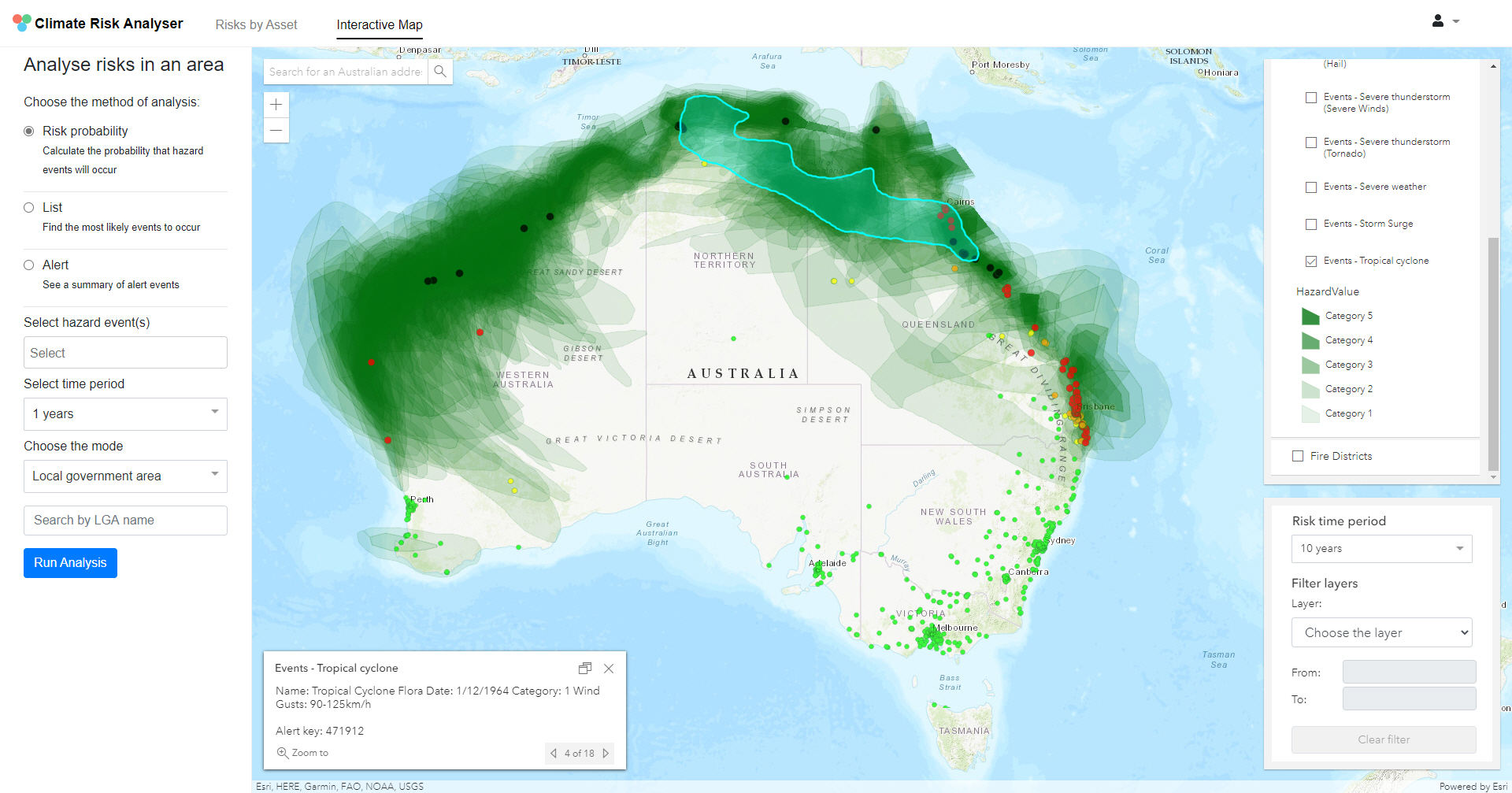Image resolution: width=1512 pixels, height=793 pixels.
Task: Click the Search by LGA name field
Action: [125, 521]
